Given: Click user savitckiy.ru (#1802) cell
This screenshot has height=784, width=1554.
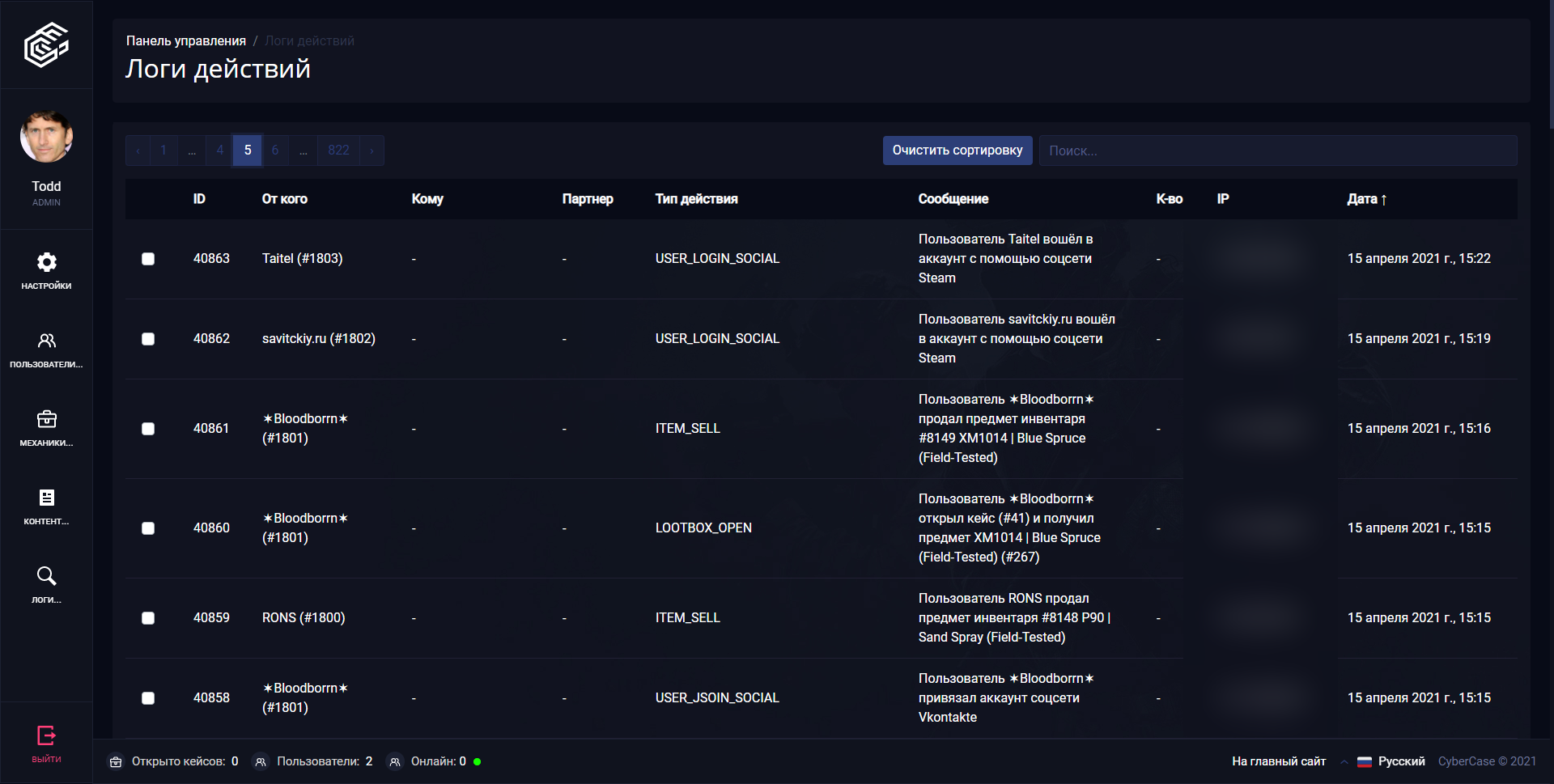Looking at the screenshot, I should pyautogui.click(x=319, y=339).
